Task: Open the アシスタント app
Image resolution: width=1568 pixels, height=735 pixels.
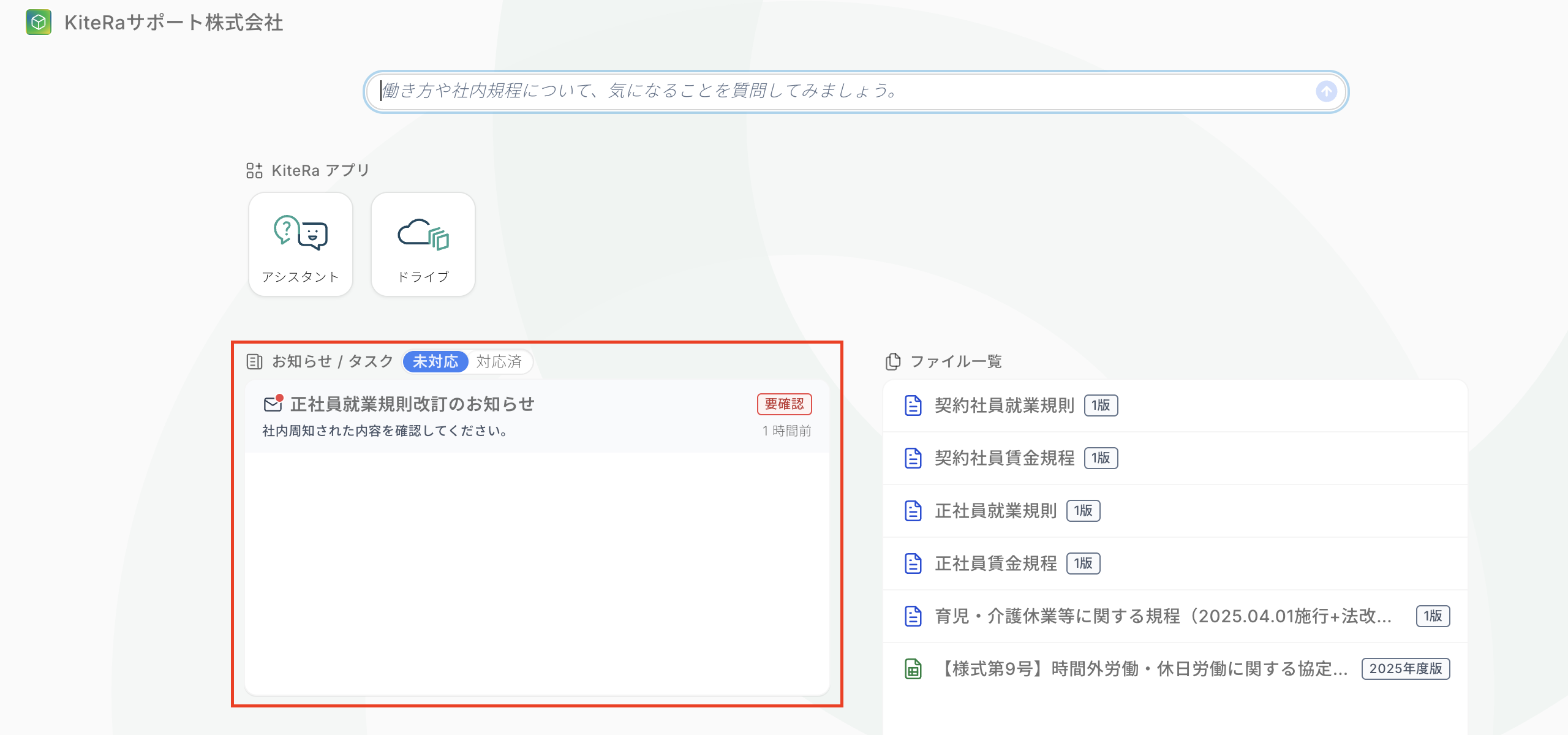Action: coord(300,244)
